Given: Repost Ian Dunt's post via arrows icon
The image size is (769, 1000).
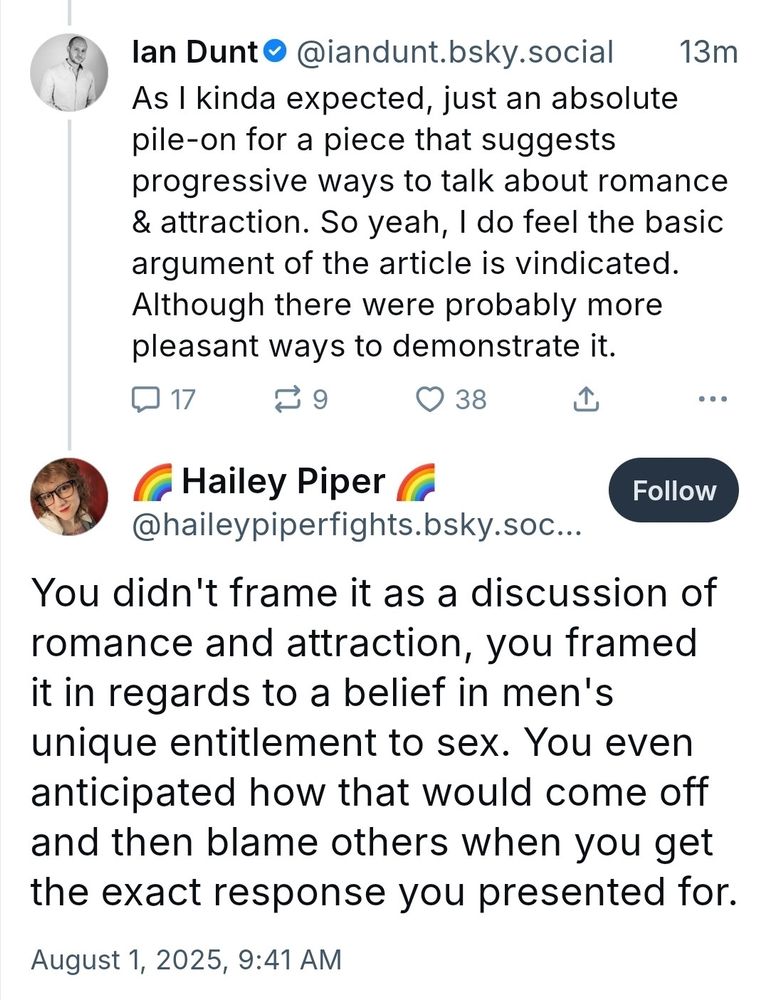Looking at the screenshot, I should (x=286, y=400).
